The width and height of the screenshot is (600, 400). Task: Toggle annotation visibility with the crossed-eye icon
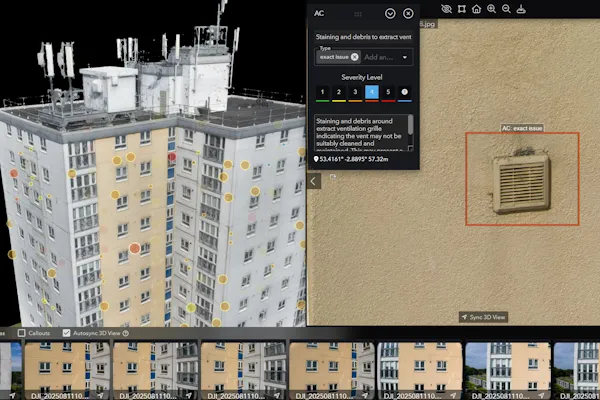click(446, 9)
